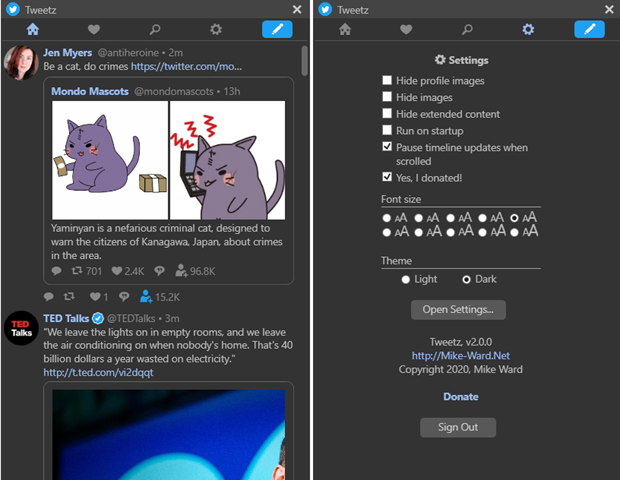Click Twitter bird logo in timeline window title

tap(13, 9)
